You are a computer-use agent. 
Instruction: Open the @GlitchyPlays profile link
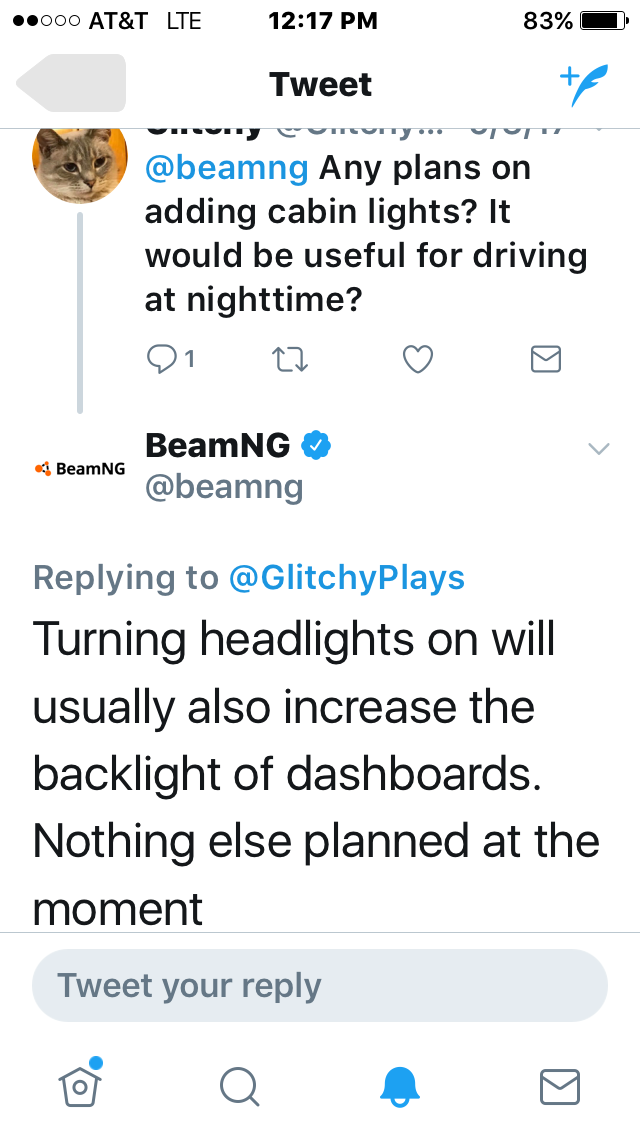click(x=346, y=577)
